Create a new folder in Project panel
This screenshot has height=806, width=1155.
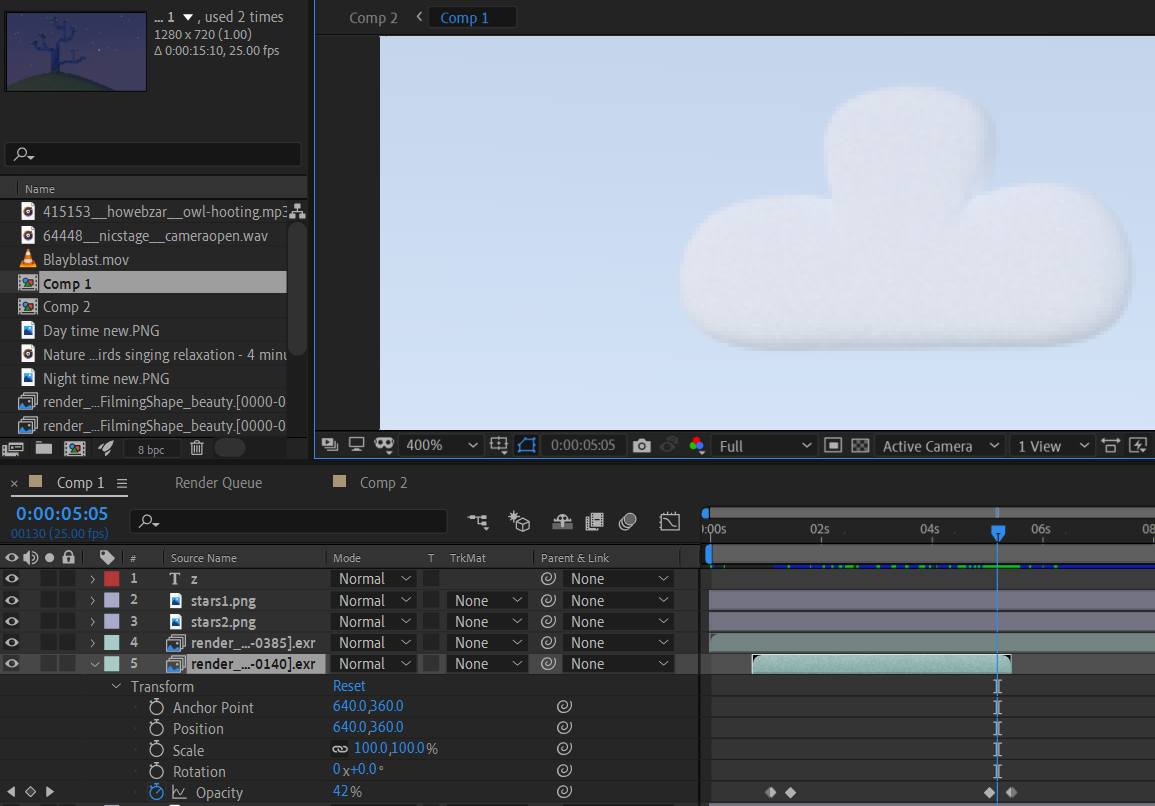coord(44,448)
